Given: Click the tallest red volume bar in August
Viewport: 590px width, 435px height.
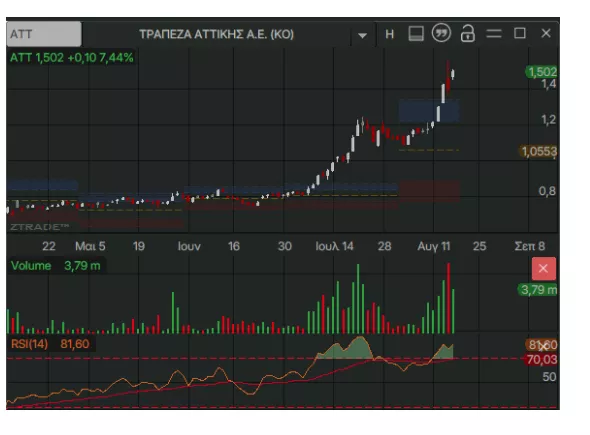Looking at the screenshot, I should (x=448, y=298).
